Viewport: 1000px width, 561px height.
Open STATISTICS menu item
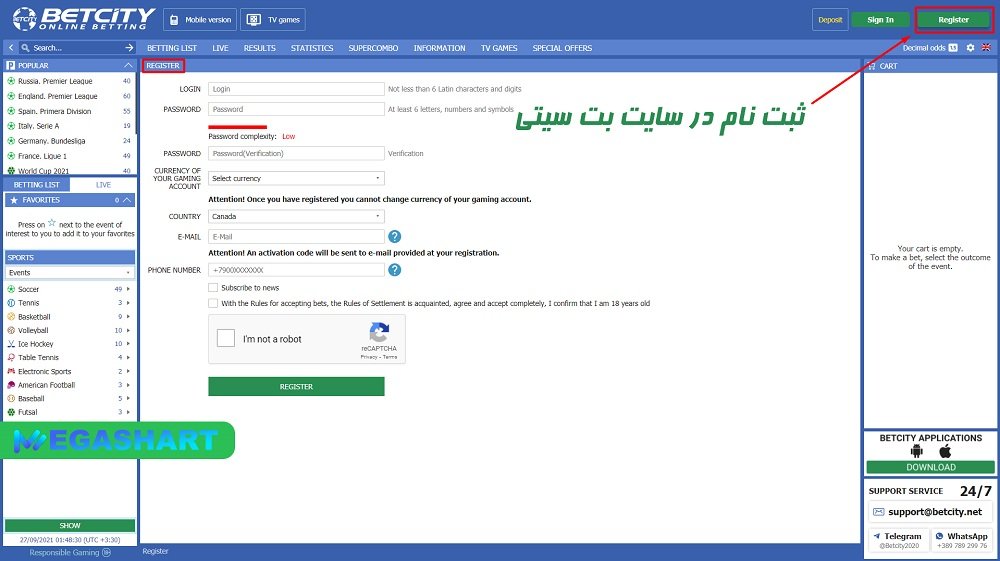tap(312, 48)
